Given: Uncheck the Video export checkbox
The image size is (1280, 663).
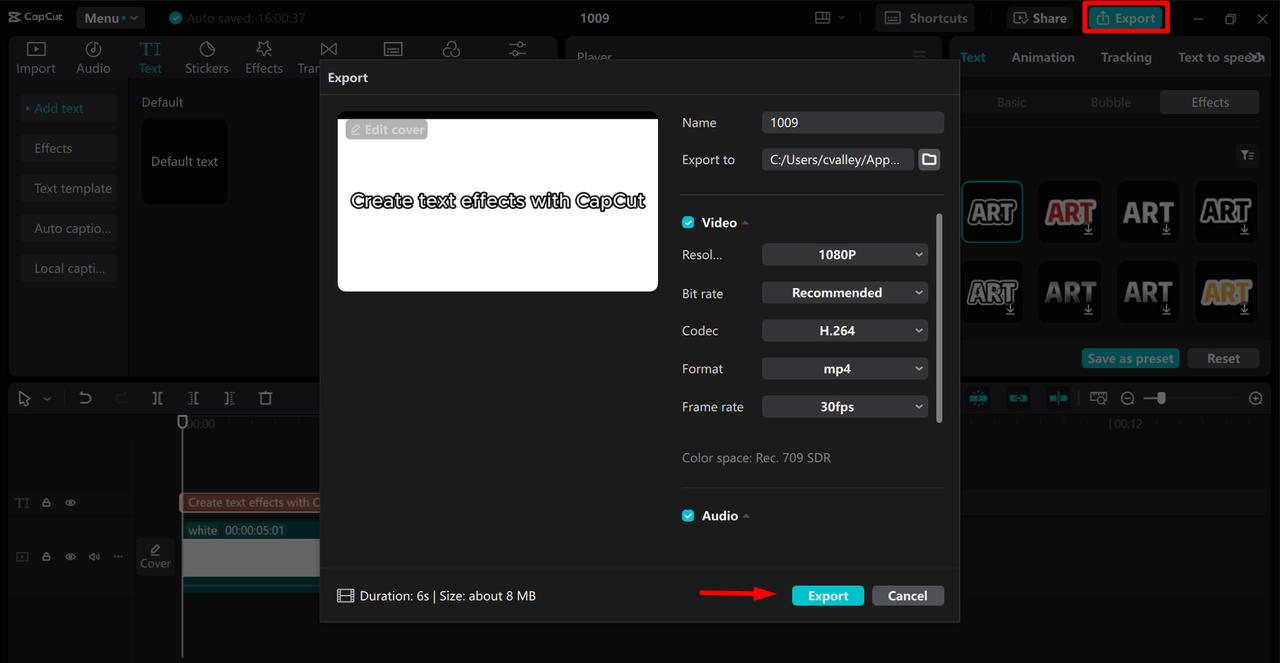Looking at the screenshot, I should coord(688,223).
